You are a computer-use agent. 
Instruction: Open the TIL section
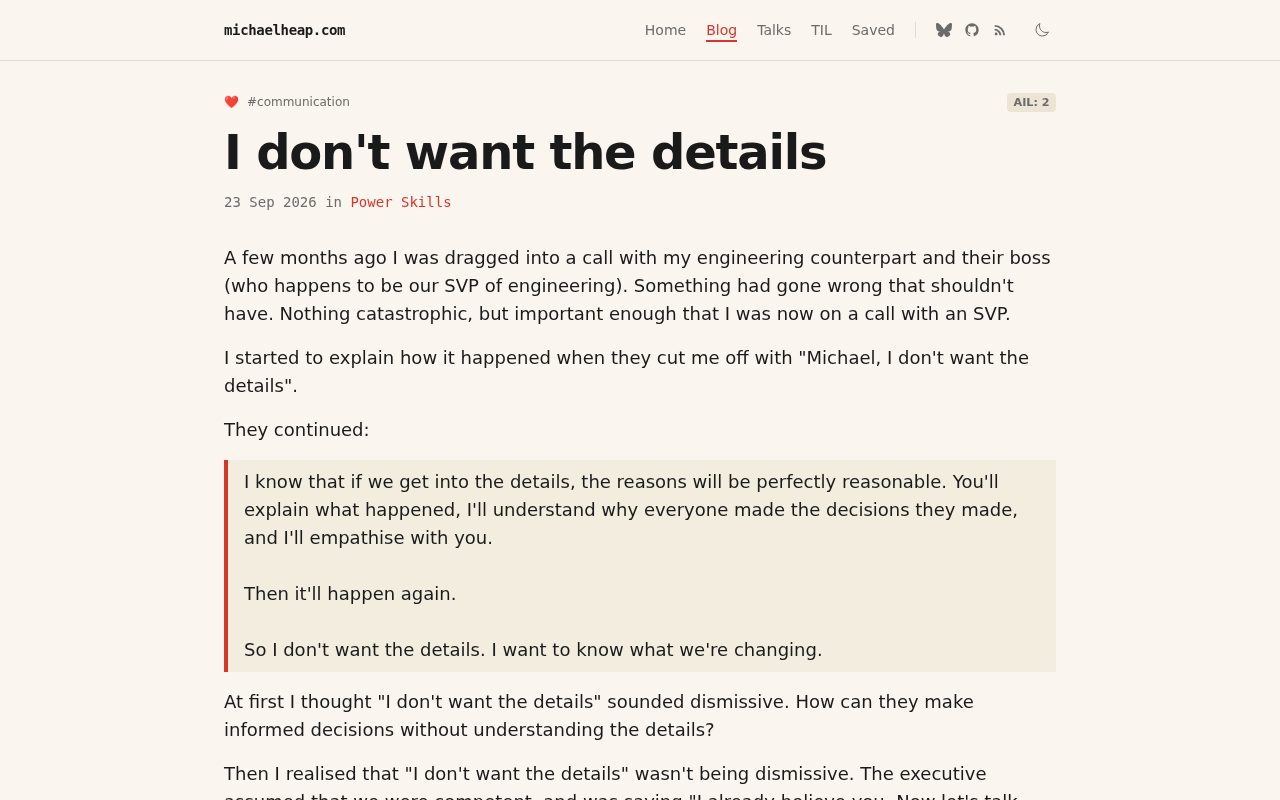tap(821, 30)
